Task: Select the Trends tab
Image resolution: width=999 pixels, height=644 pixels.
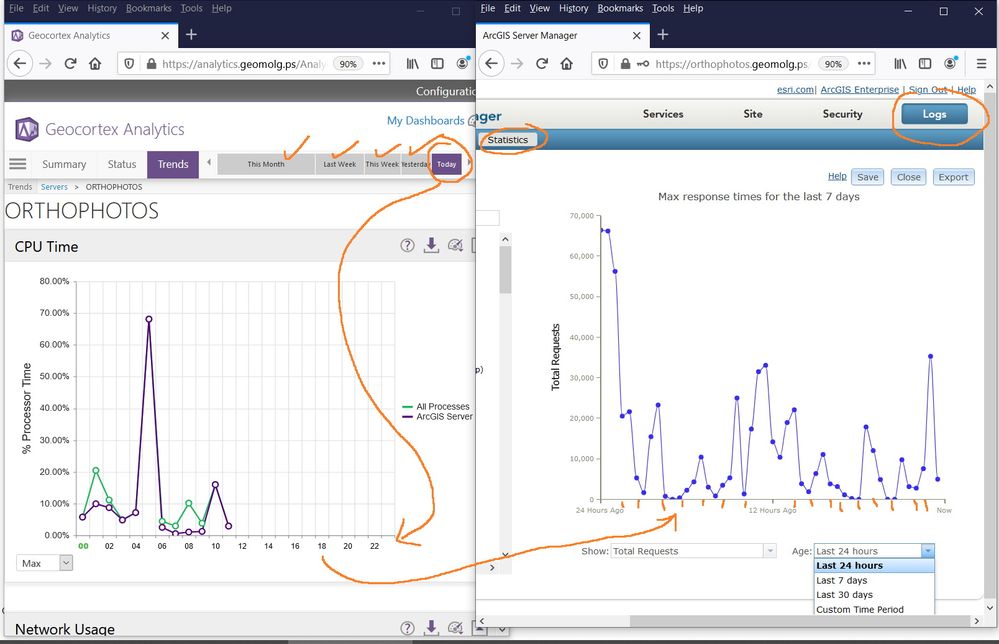Action: click(x=173, y=164)
